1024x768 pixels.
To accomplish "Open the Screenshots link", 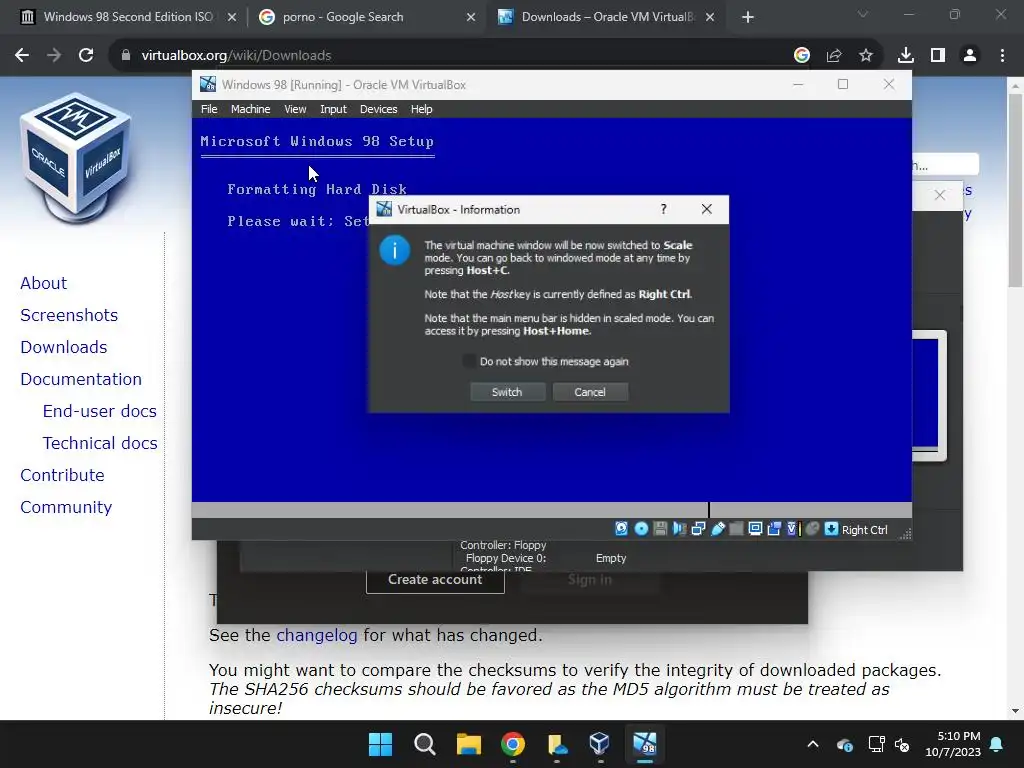I will (69, 315).
